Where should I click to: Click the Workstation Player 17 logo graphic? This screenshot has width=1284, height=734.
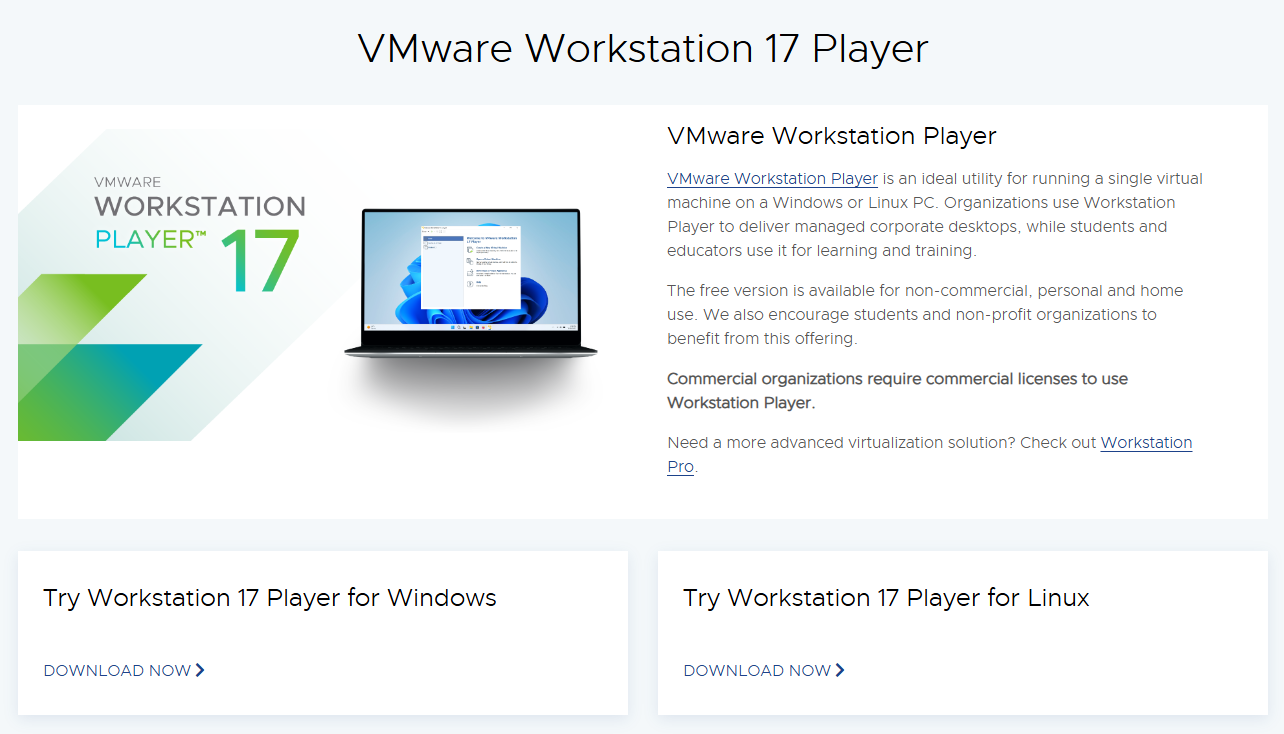pyautogui.click(x=198, y=236)
